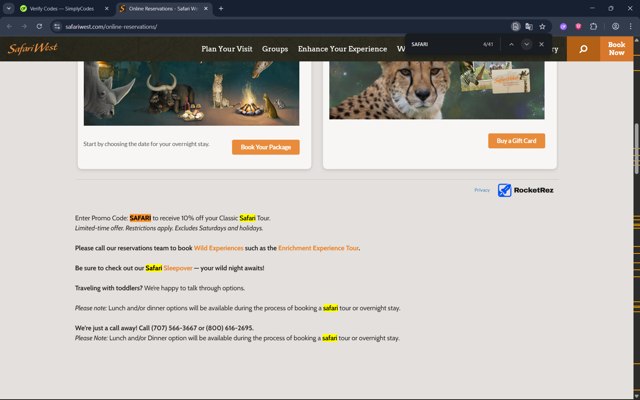
Task: Open the red shield extension icon
Action: [x=578, y=27]
